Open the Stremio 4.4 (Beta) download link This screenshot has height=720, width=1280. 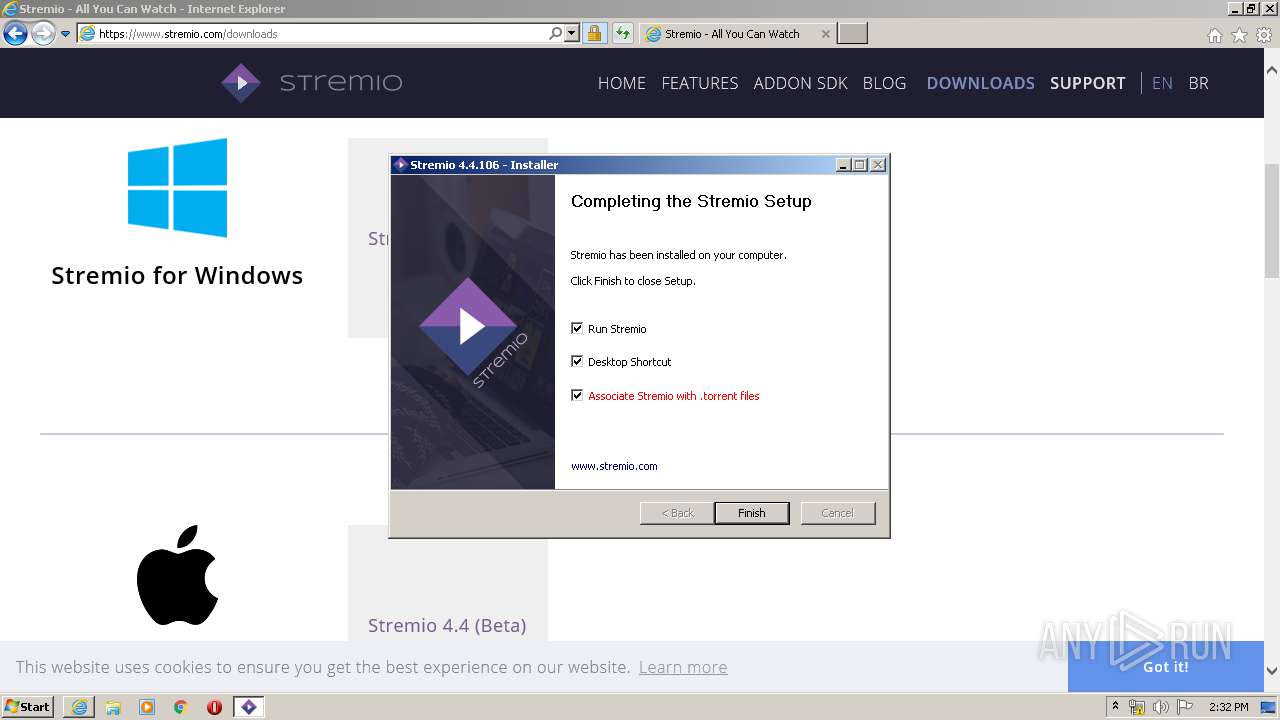pos(447,625)
